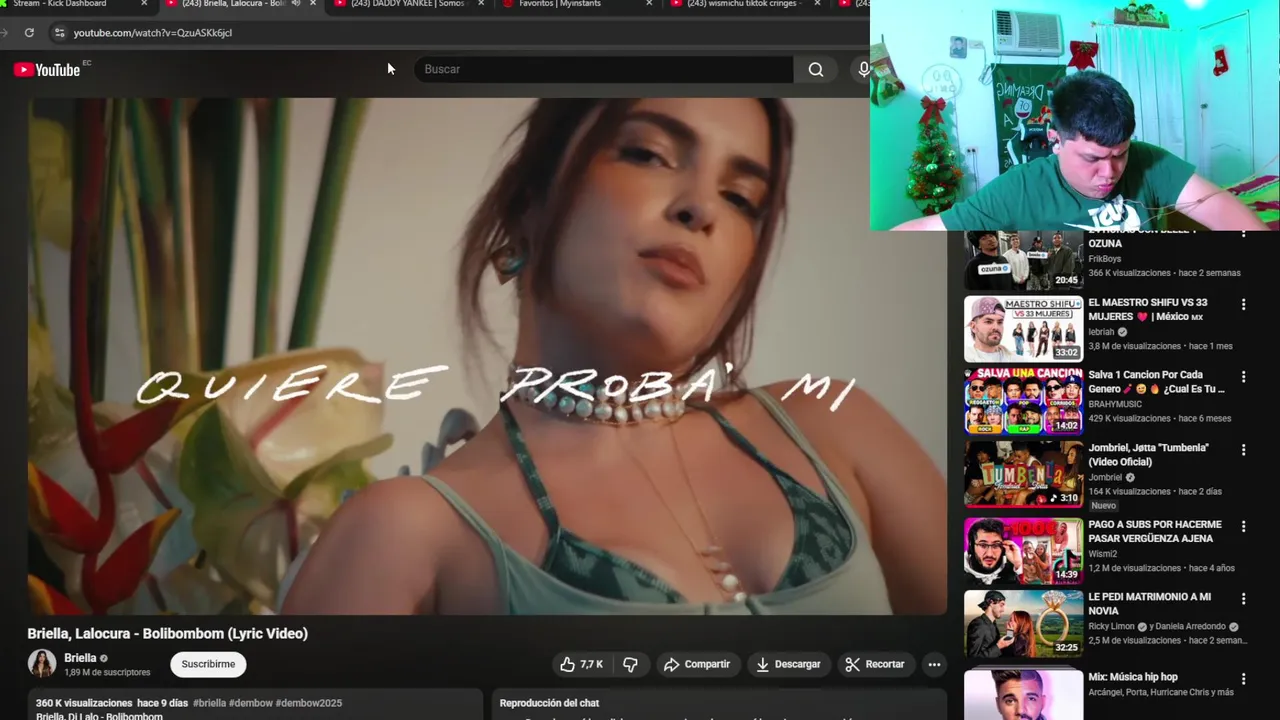Viewport: 1280px width, 720px height.
Task: Click the Suscribirme button
Action: coord(208,664)
